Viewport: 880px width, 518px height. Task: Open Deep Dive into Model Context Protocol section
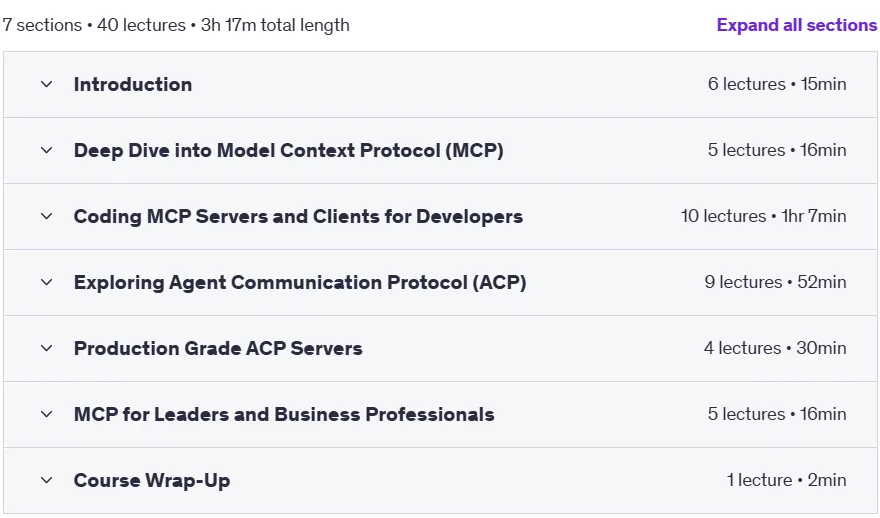(x=288, y=150)
